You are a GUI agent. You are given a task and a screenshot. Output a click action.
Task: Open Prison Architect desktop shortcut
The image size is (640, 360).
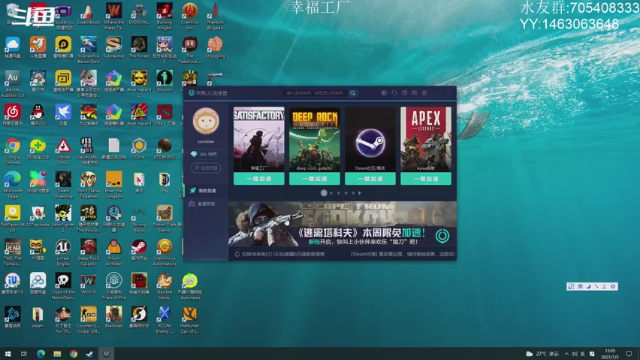[x=114, y=252]
